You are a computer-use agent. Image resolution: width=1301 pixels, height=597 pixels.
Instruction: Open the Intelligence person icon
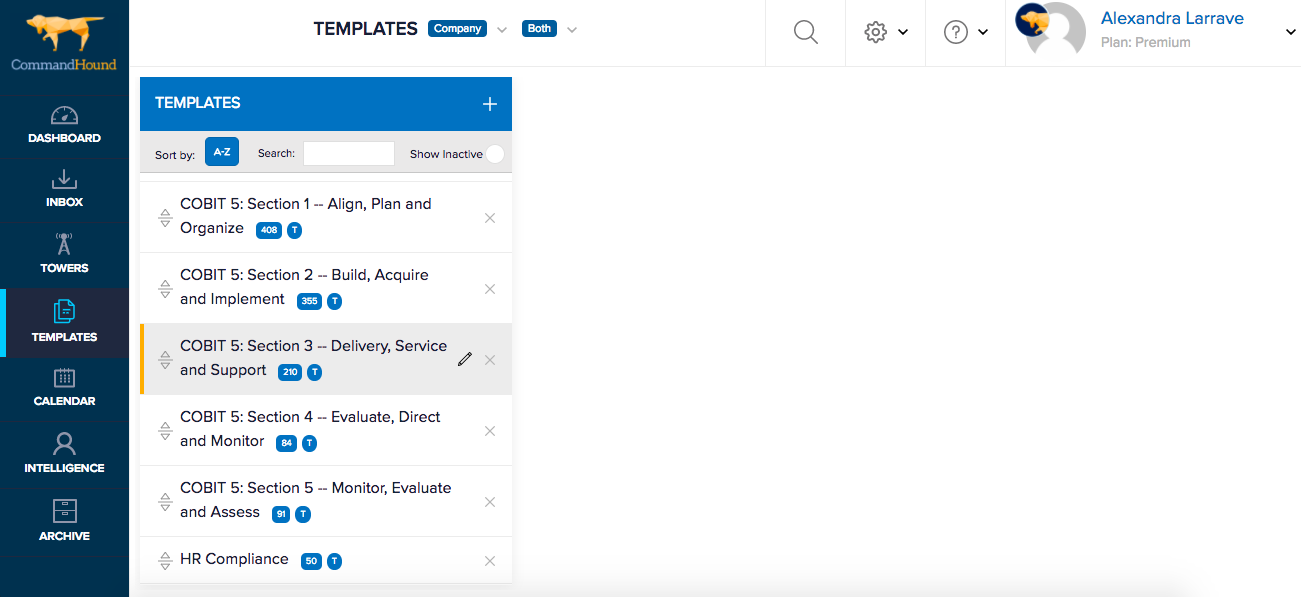tap(64, 443)
